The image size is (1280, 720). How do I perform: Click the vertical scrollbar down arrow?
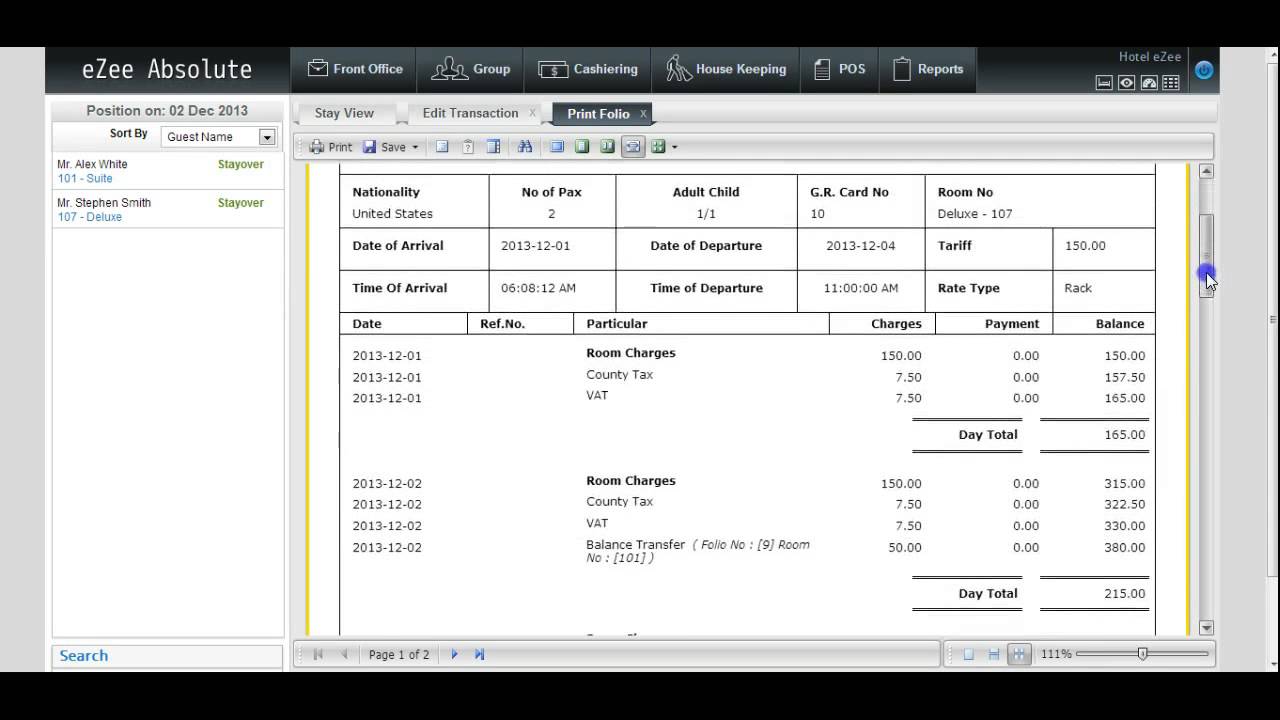(1206, 628)
